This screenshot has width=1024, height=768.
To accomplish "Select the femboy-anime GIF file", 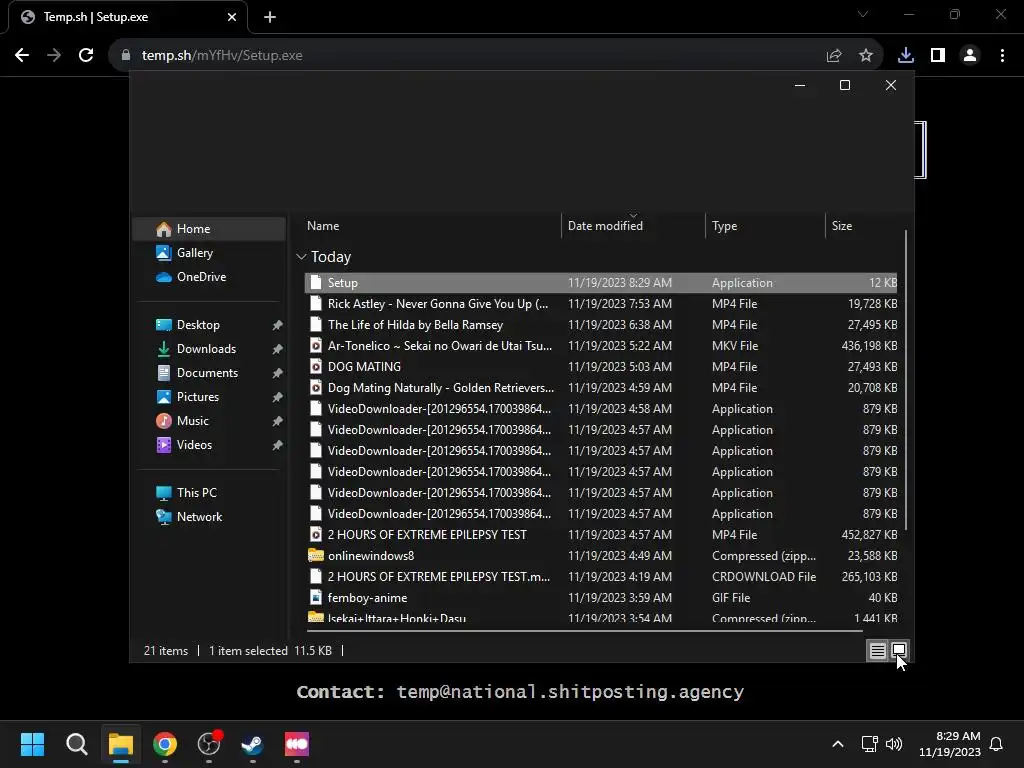I will 601,598.
